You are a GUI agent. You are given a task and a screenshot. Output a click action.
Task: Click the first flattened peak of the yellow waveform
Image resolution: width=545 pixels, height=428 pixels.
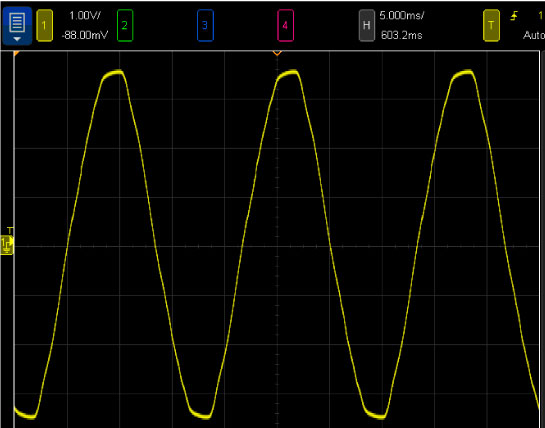click(x=113, y=74)
